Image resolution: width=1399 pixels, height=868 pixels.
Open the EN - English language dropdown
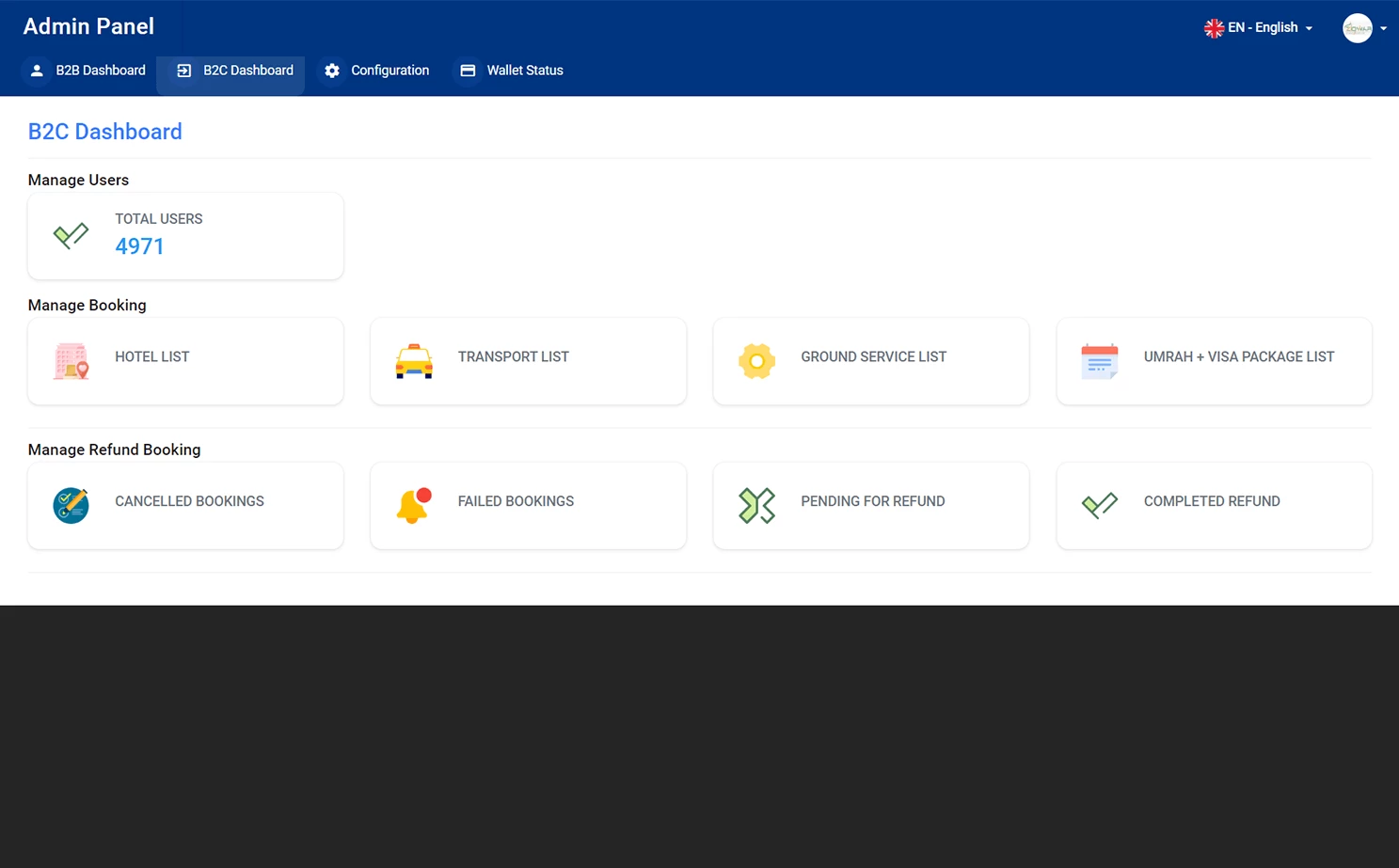click(1258, 27)
